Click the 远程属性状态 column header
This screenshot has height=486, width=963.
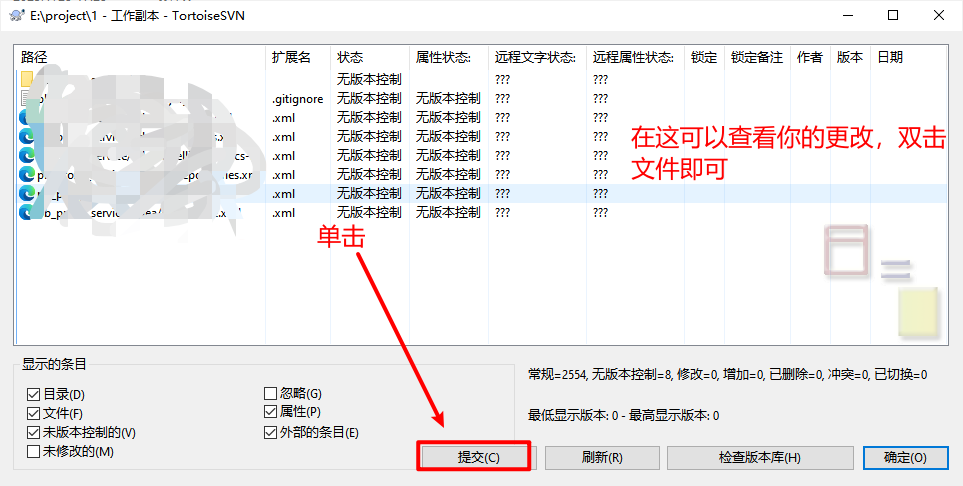click(x=635, y=57)
